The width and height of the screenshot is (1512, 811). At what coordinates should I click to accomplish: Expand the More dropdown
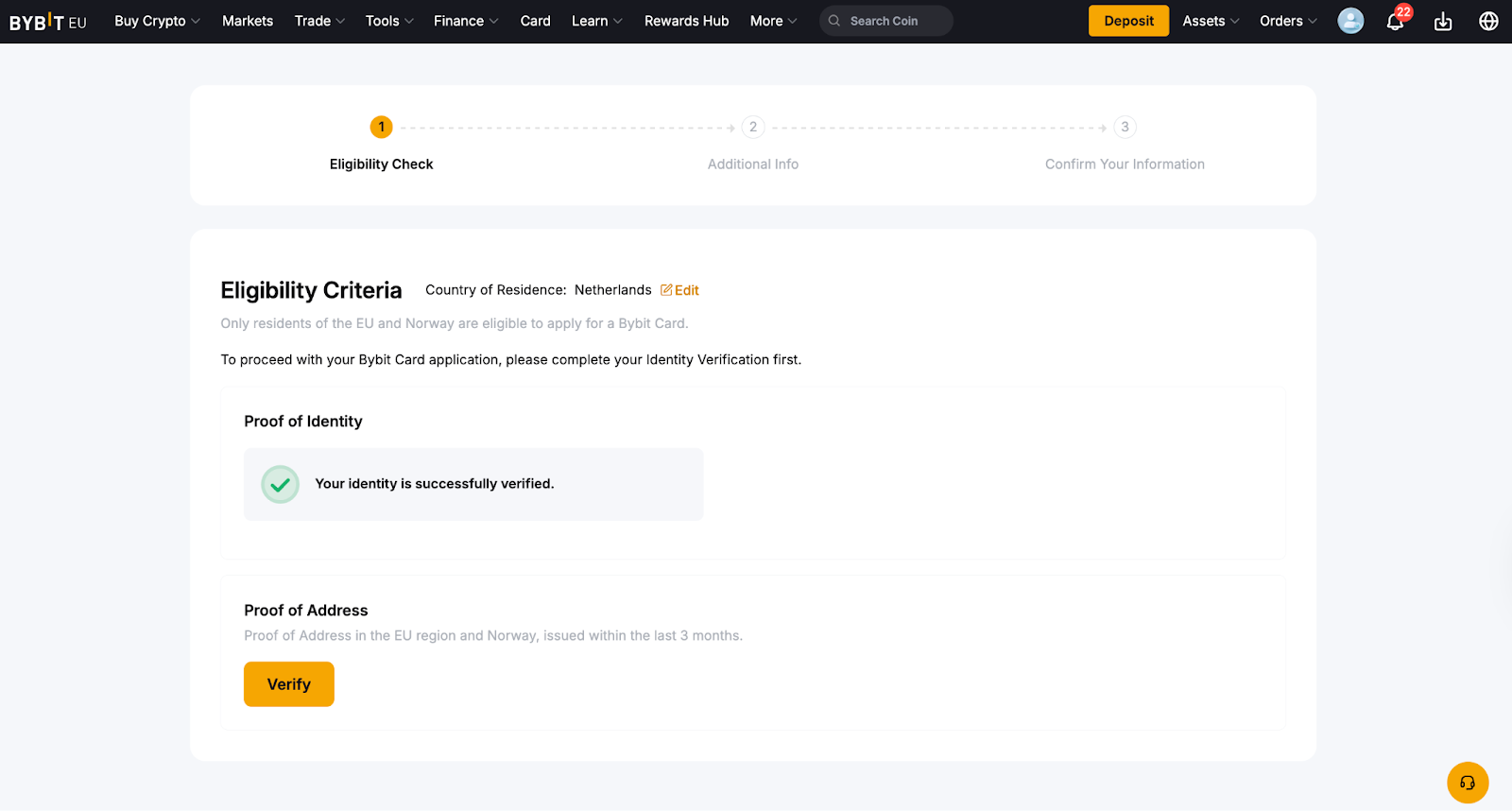pos(774,21)
